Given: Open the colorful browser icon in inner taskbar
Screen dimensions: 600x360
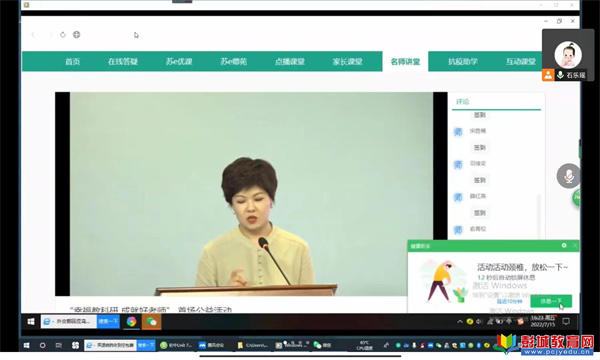Looking at the screenshot, I should [131, 322].
